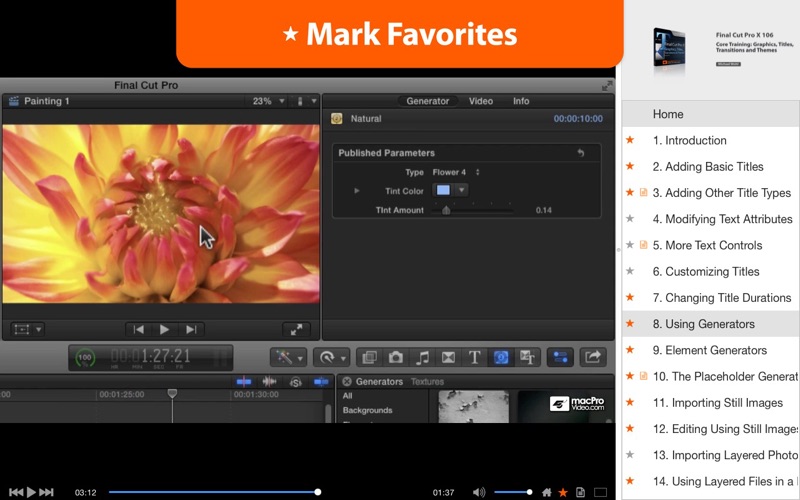Select the Backgrounds generators category

[x=367, y=410]
